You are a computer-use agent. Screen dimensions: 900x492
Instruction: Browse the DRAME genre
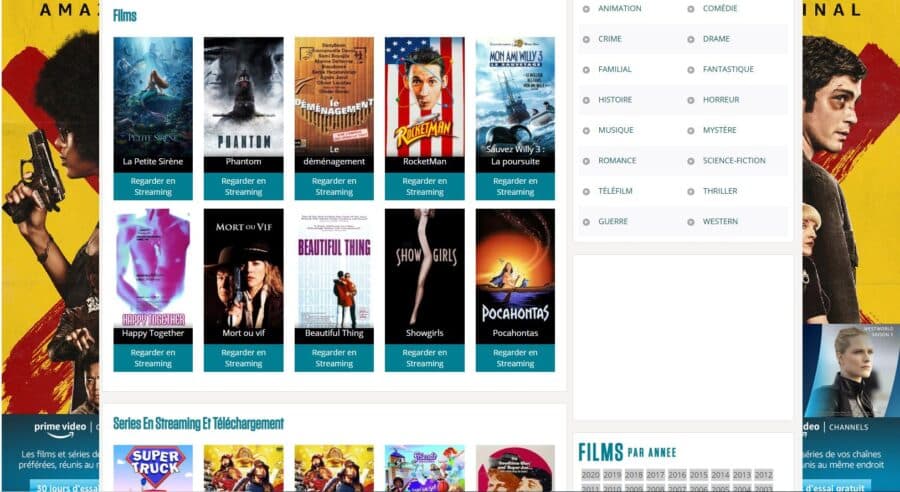(716, 39)
